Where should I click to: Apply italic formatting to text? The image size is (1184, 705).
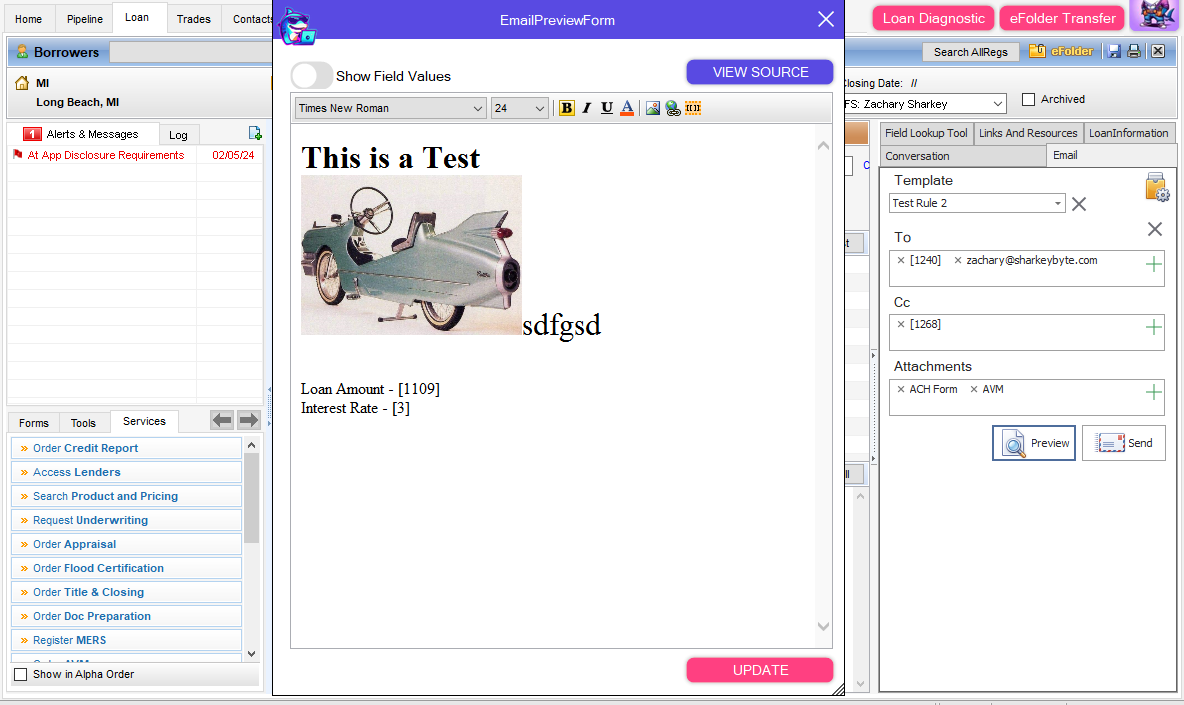587,108
